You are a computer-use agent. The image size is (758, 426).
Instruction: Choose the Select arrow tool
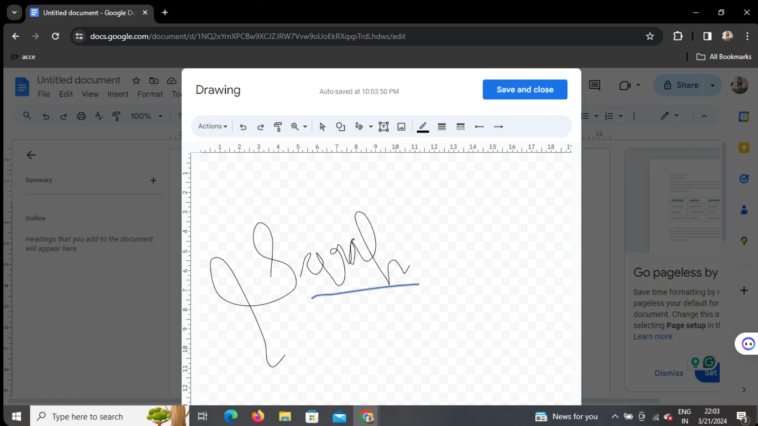click(x=322, y=127)
